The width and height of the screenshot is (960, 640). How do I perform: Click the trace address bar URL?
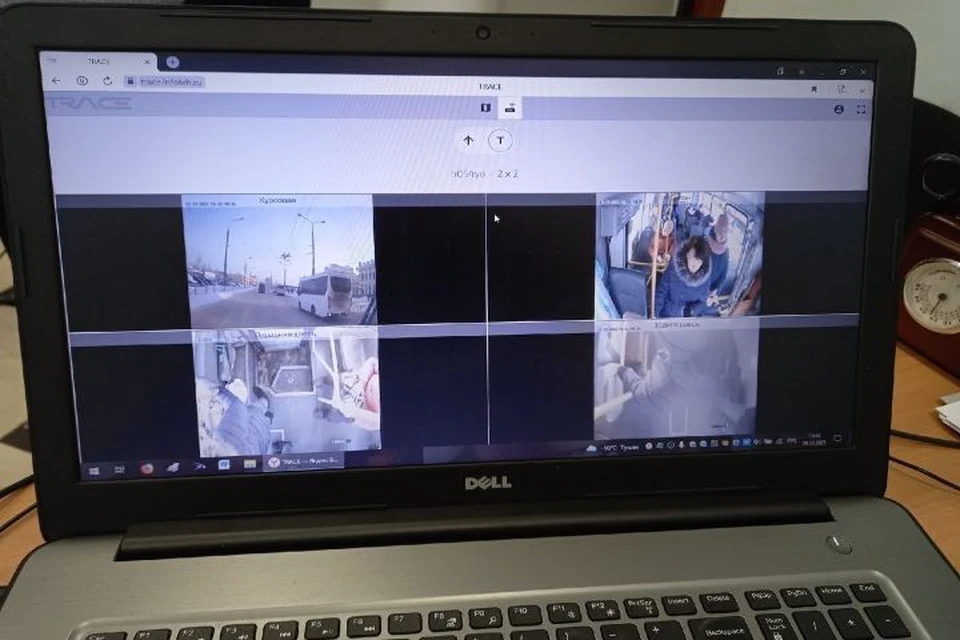pyautogui.click(x=171, y=81)
